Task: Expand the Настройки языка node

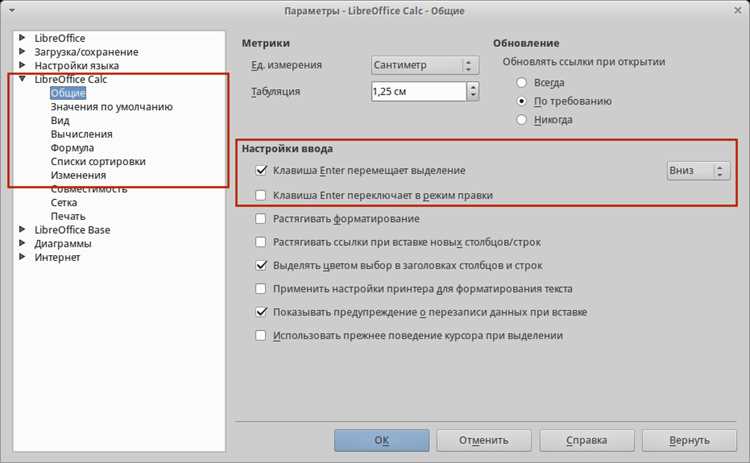Action: (22, 65)
